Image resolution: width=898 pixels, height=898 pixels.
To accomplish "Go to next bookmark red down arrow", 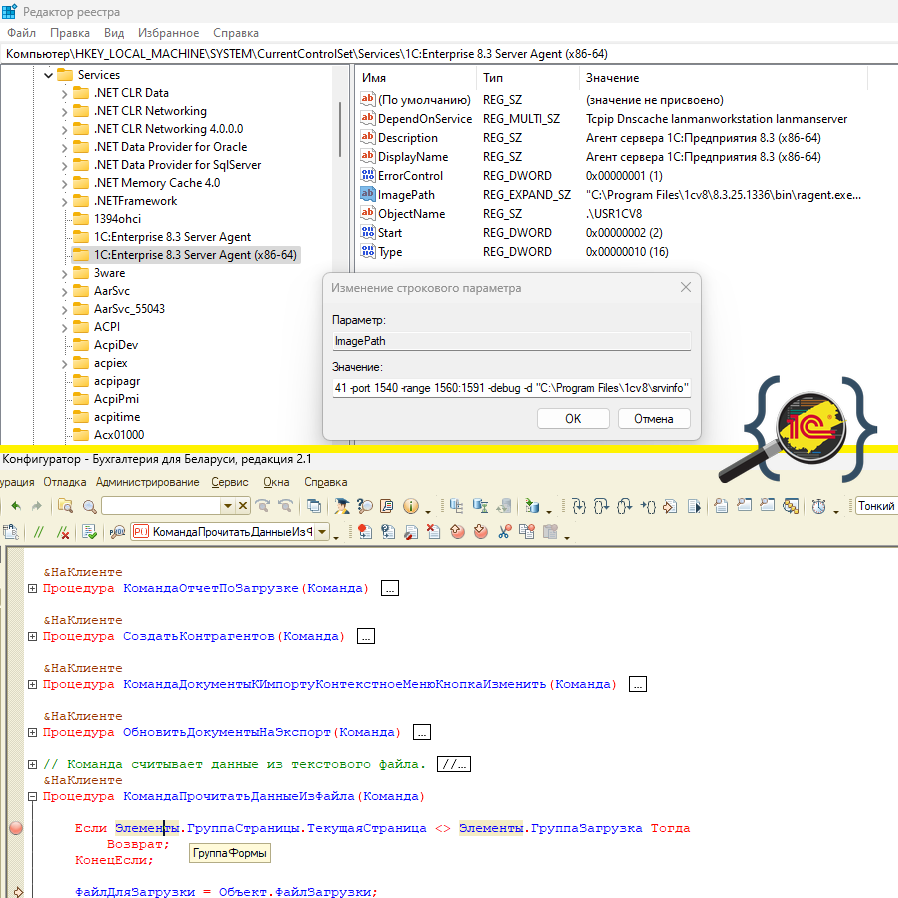I will coord(480,532).
